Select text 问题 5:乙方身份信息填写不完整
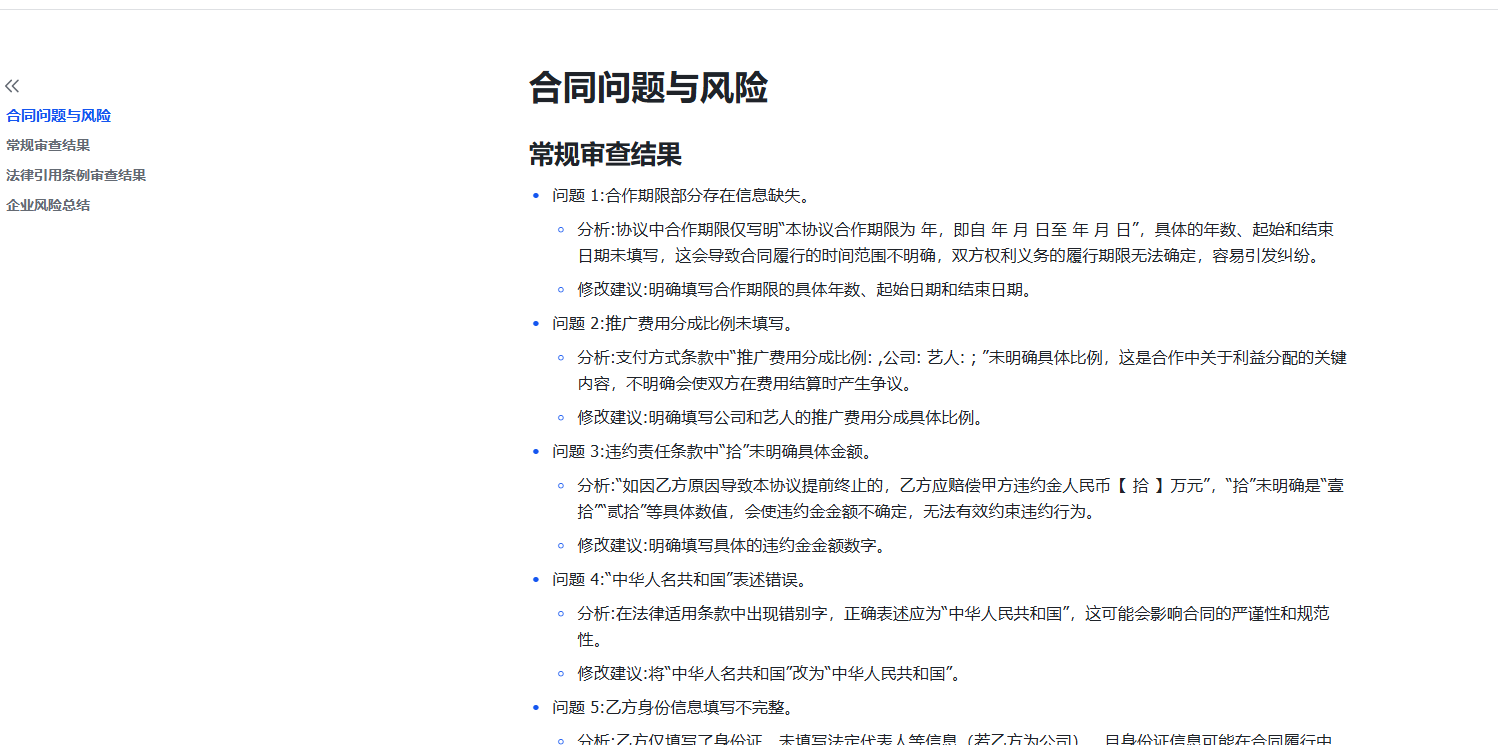Image resolution: width=1498 pixels, height=745 pixels. coord(673,707)
